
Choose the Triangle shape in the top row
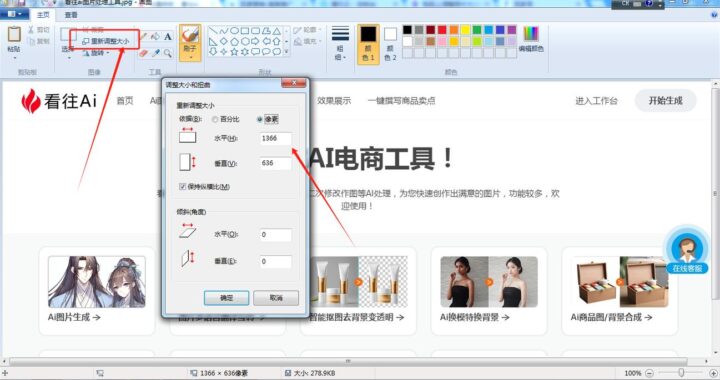tap(276, 31)
